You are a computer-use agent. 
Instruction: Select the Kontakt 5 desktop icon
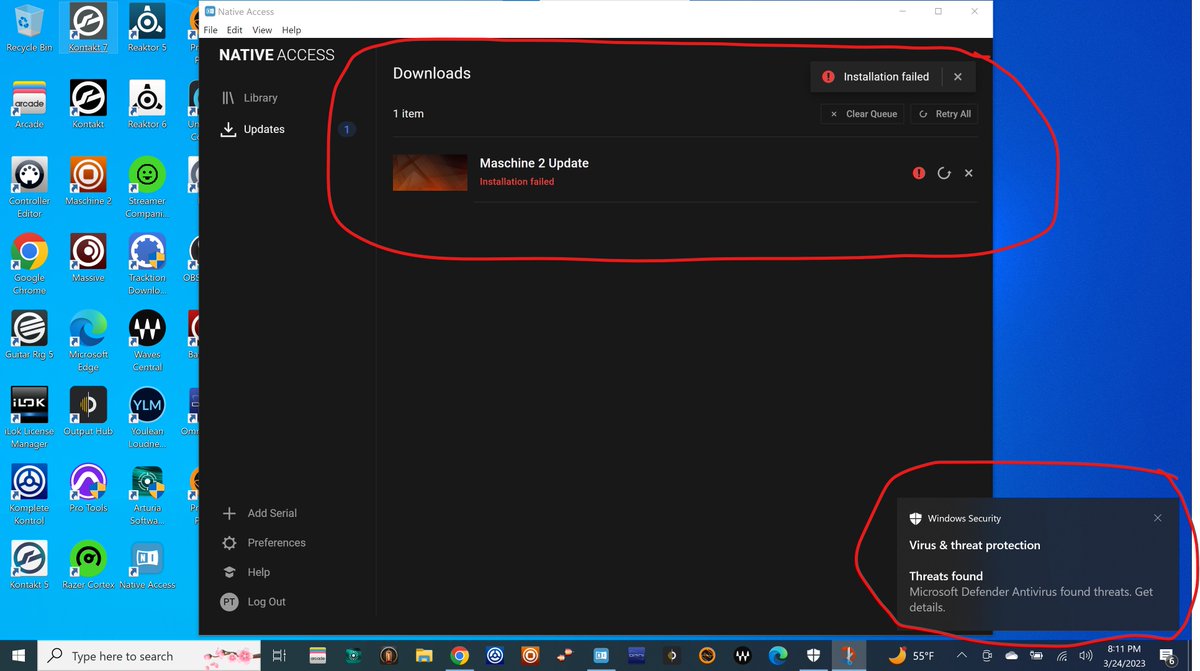29,565
